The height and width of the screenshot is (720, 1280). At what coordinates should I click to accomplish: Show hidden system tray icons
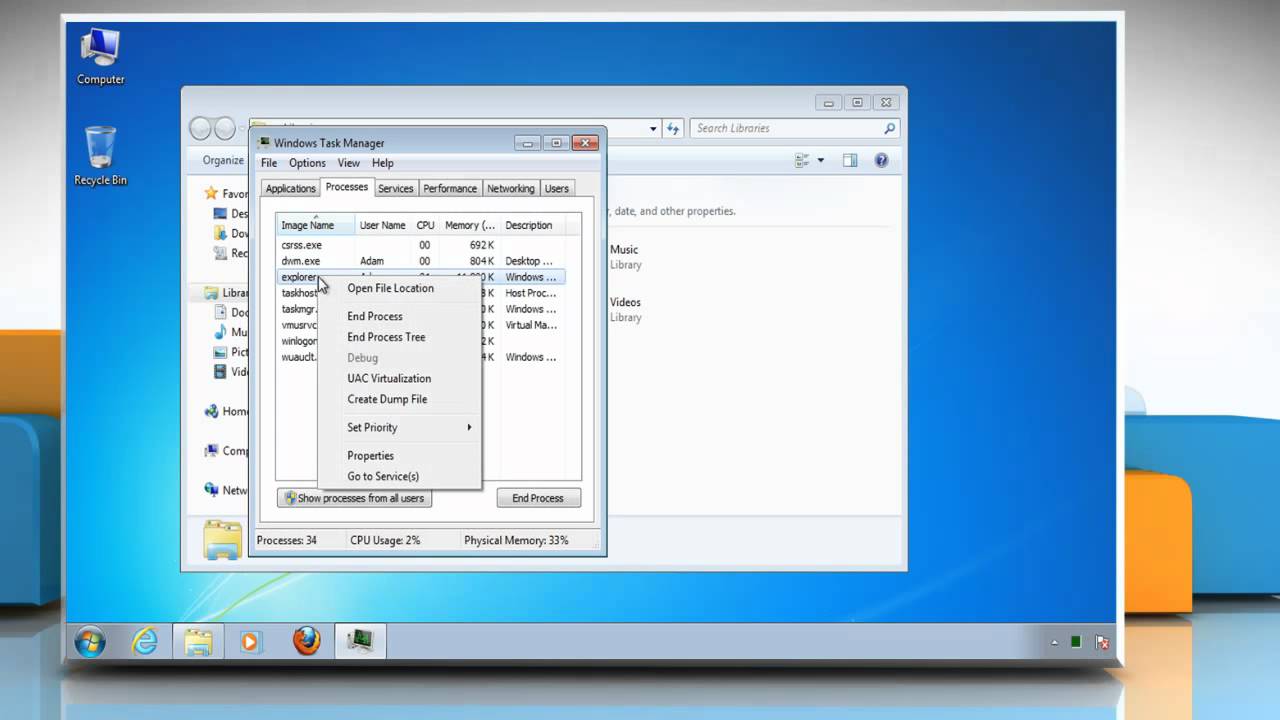click(1054, 643)
